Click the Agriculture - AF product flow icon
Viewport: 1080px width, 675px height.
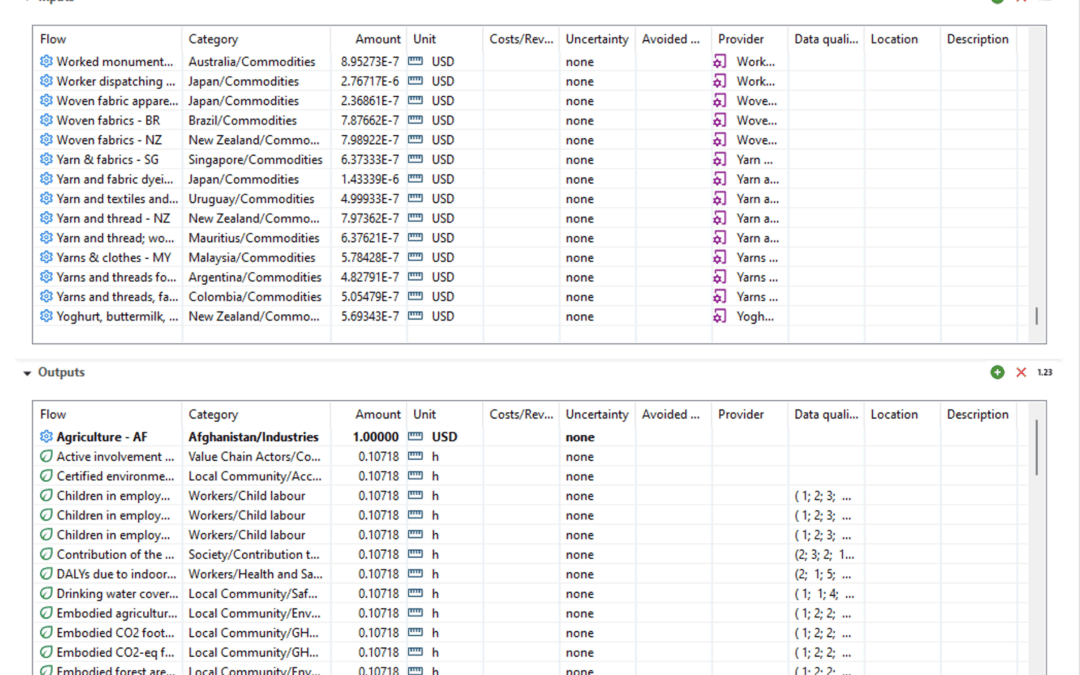tap(46, 437)
